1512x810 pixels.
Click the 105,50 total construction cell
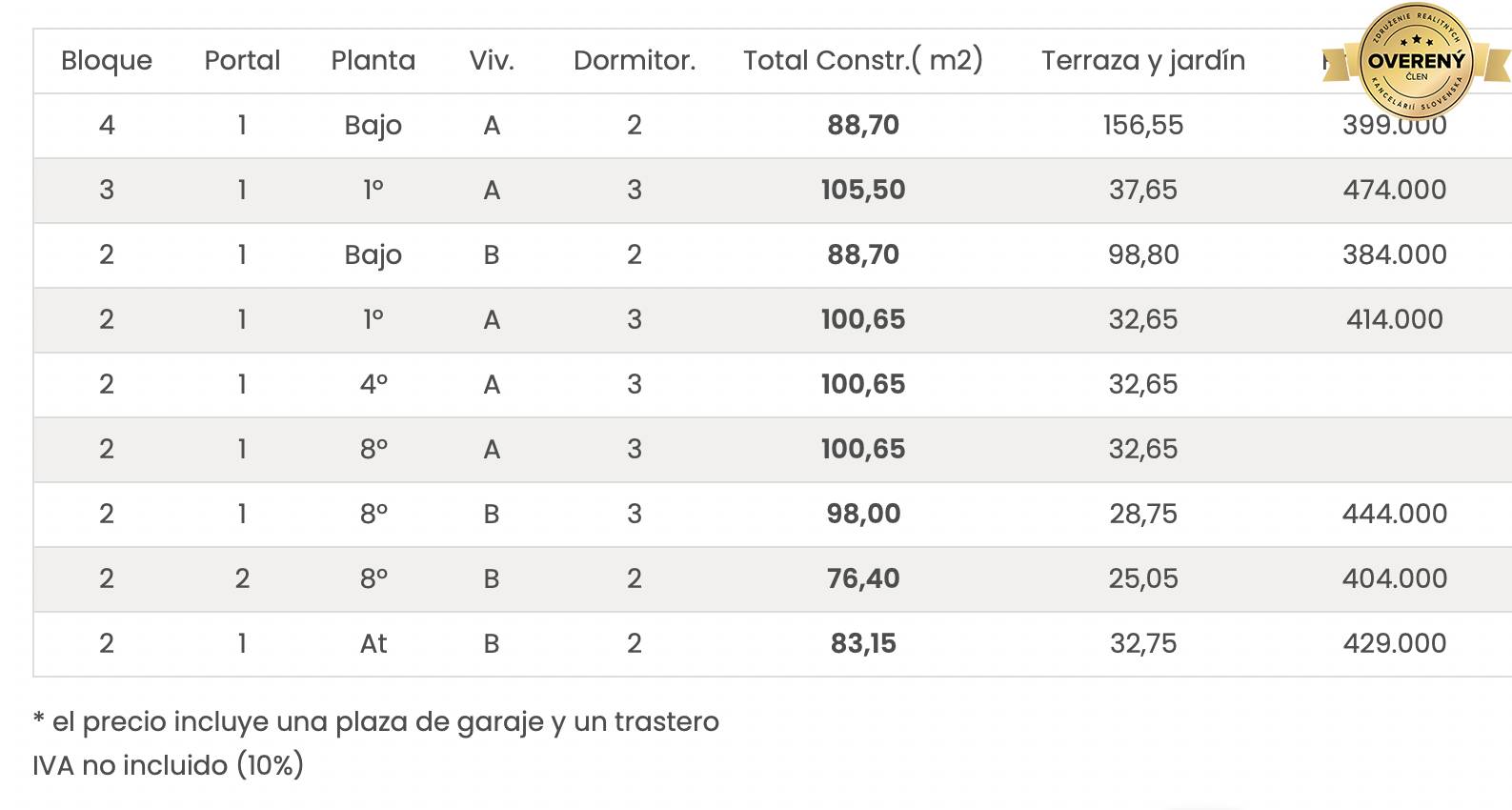click(863, 190)
